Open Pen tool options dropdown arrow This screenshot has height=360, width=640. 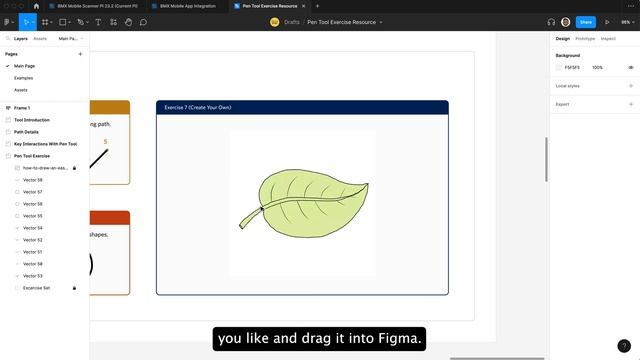point(87,22)
